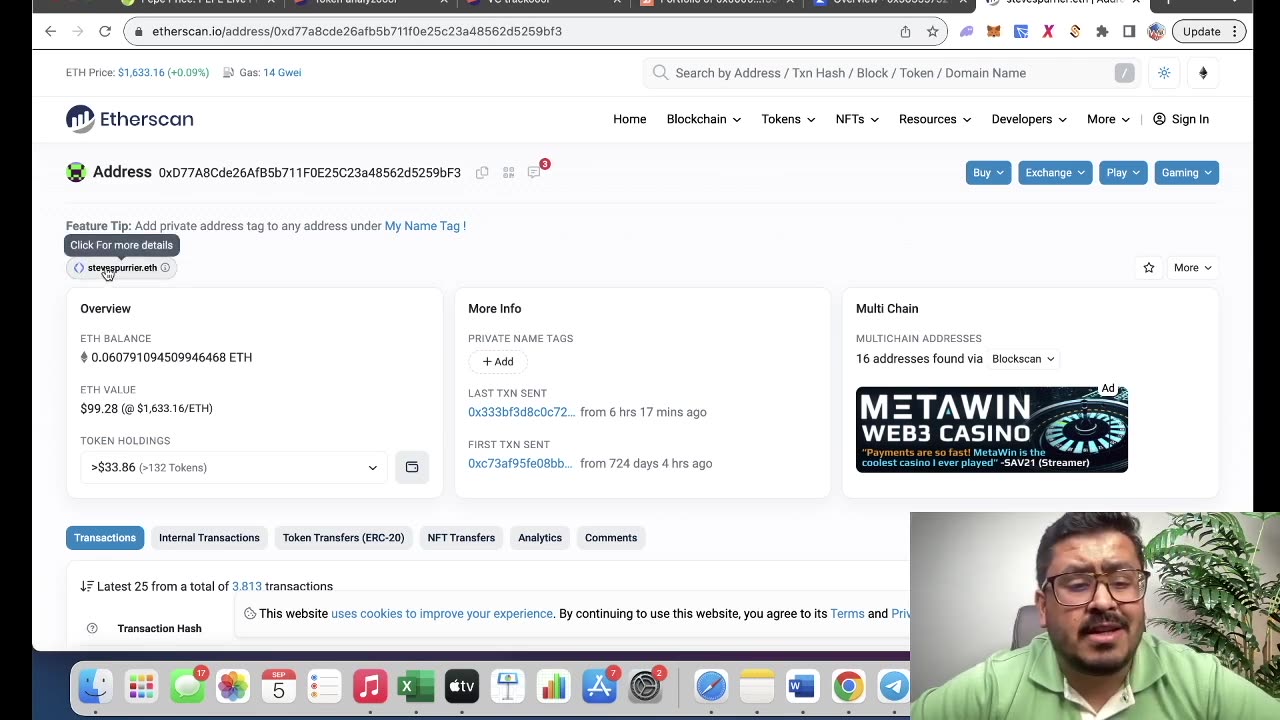Switch to NFT Transfers tab
This screenshot has width=1280, height=720.
coord(461,538)
